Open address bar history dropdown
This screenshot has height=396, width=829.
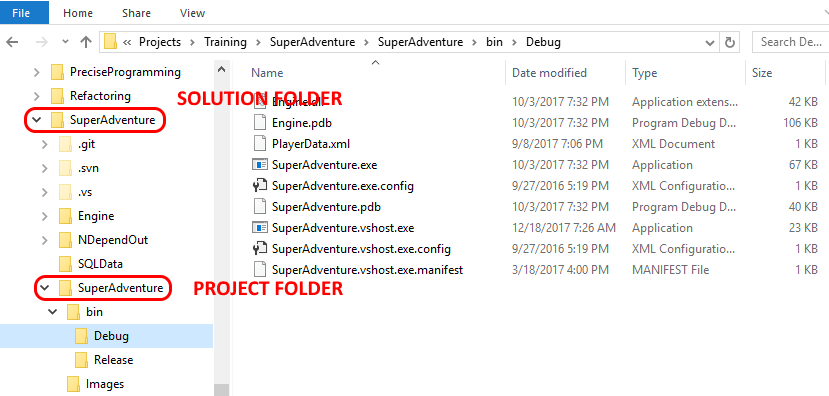(709, 42)
